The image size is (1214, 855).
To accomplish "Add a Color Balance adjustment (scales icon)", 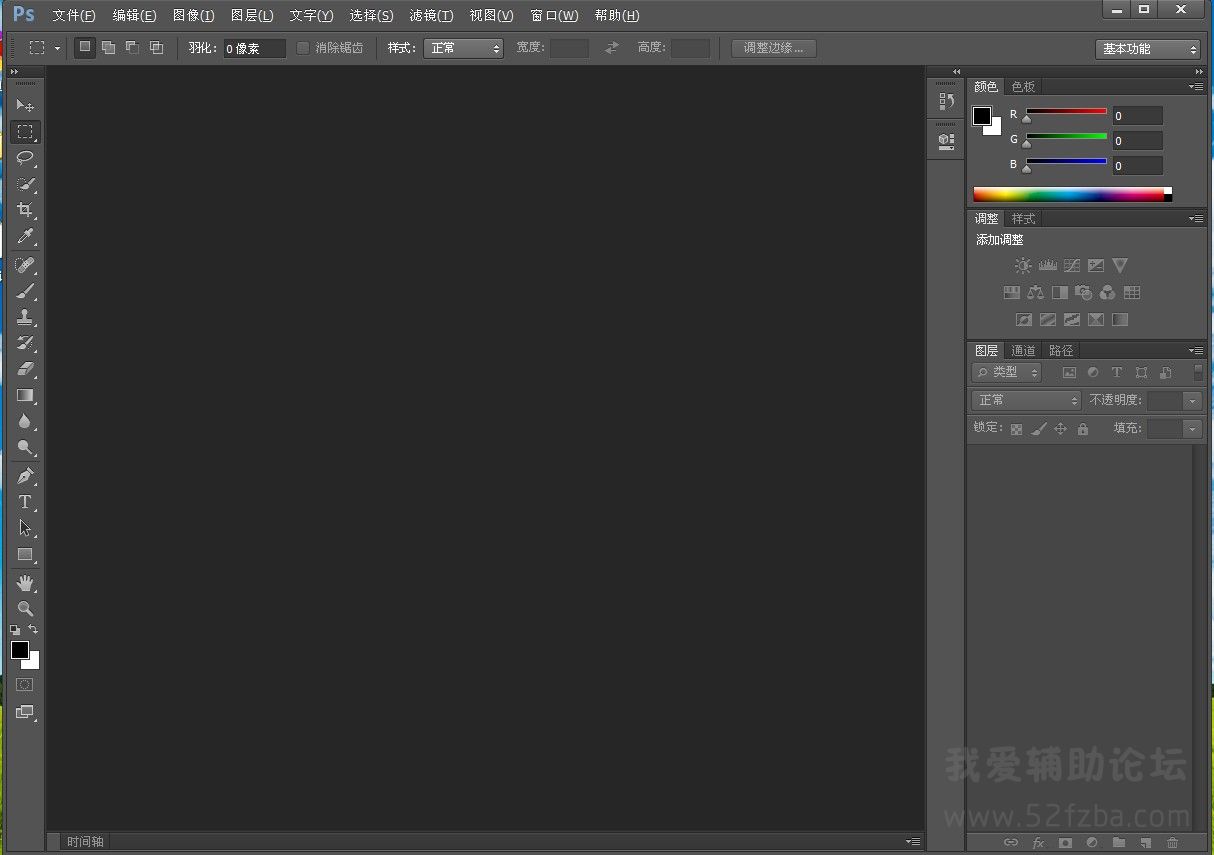I will pyautogui.click(x=1035, y=293).
